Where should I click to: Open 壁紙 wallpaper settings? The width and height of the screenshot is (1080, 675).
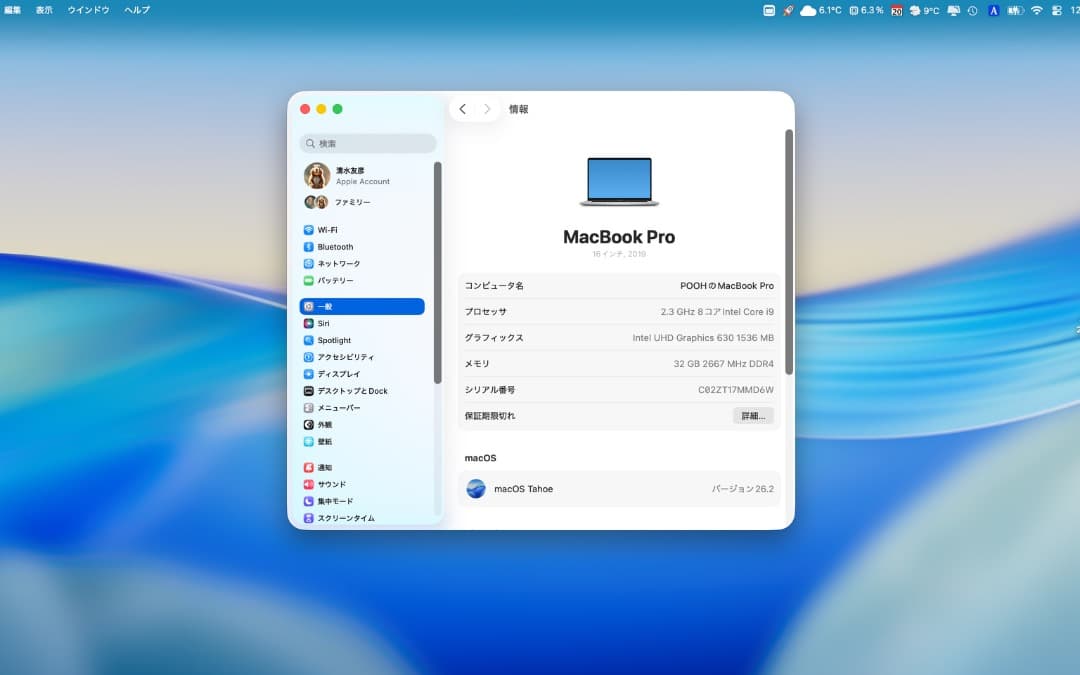click(x=325, y=441)
